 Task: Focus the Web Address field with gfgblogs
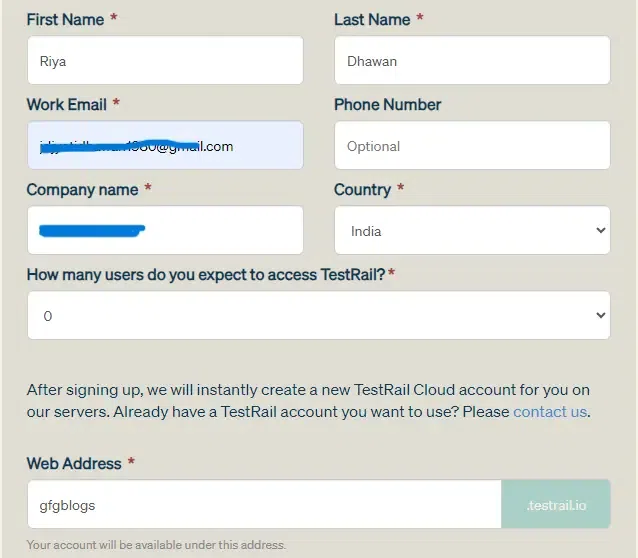(x=264, y=505)
